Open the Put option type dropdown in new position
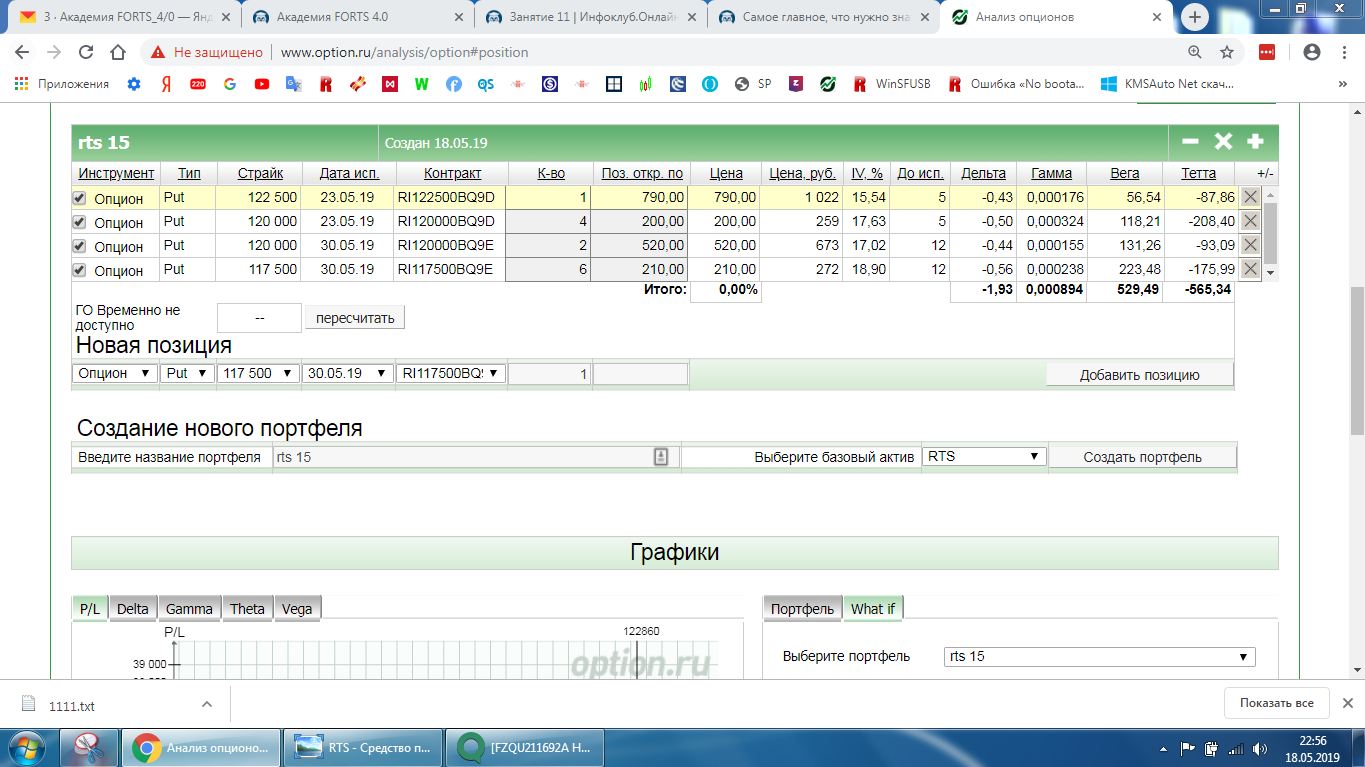The width and height of the screenshot is (1365, 767). pos(187,373)
